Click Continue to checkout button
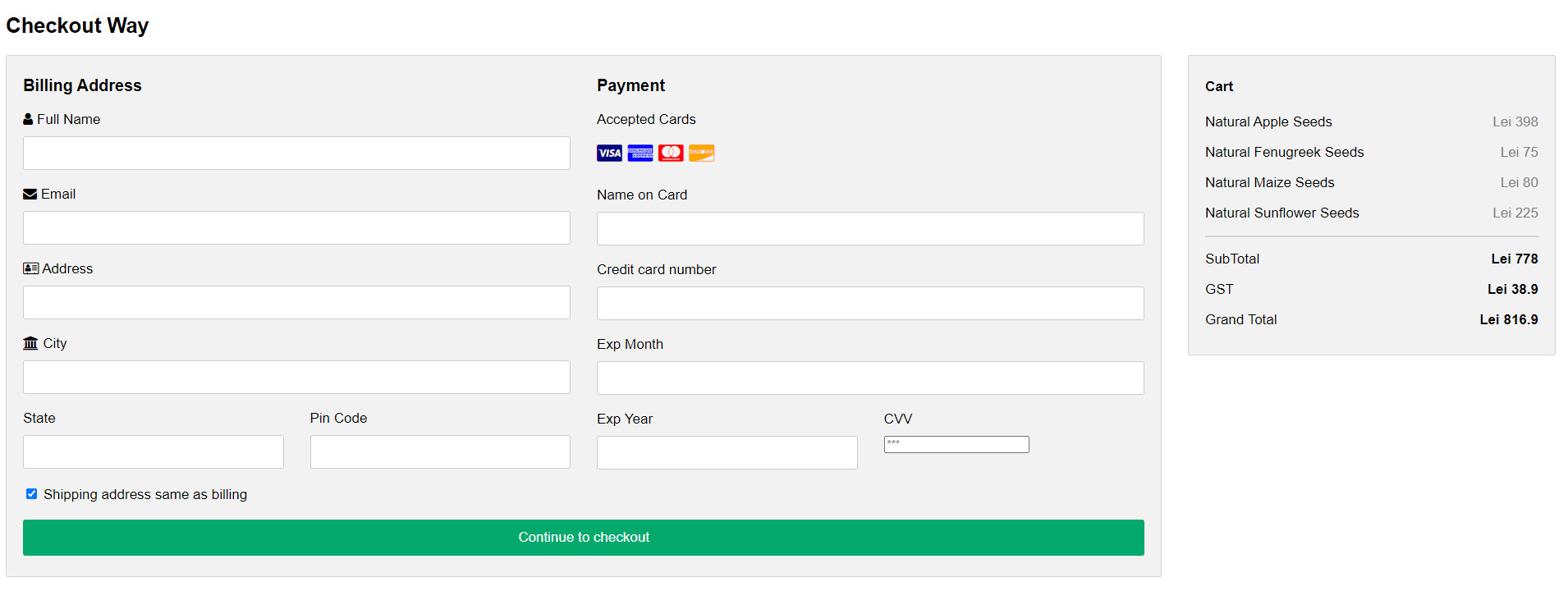Screen dimensions: 1568x614 click(584, 538)
